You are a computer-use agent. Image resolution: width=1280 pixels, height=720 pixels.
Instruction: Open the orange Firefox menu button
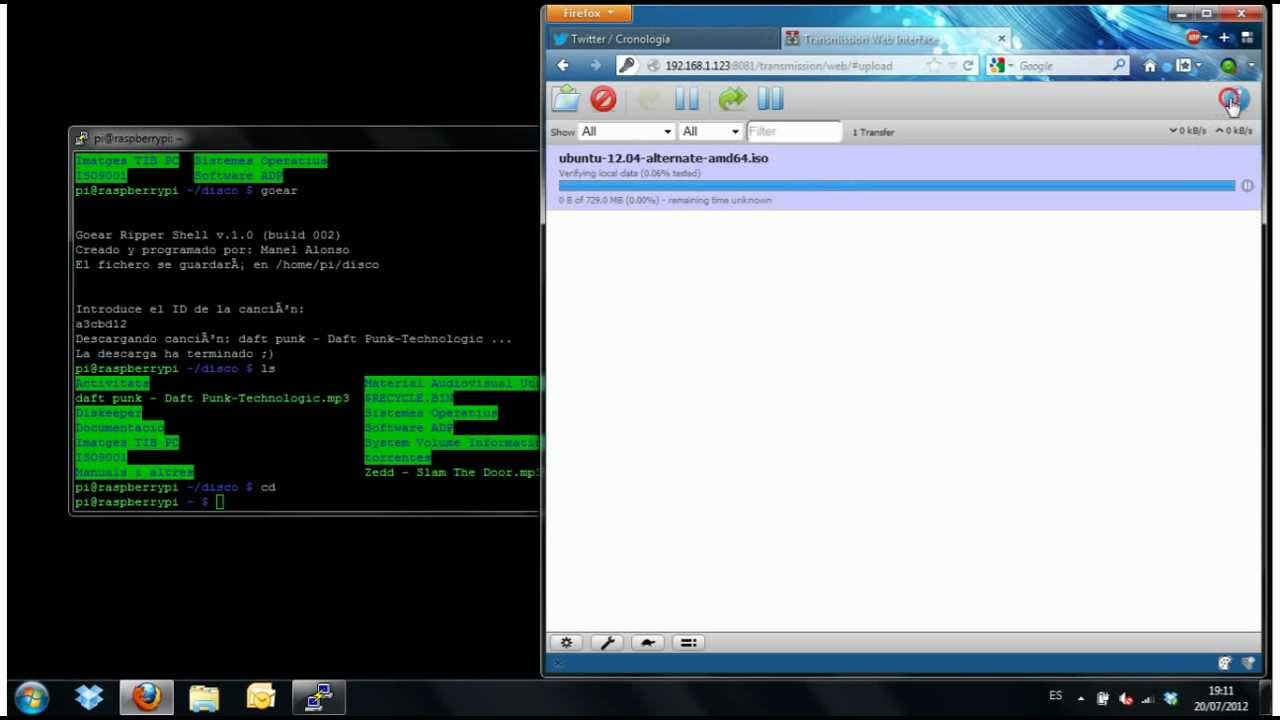pos(589,13)
